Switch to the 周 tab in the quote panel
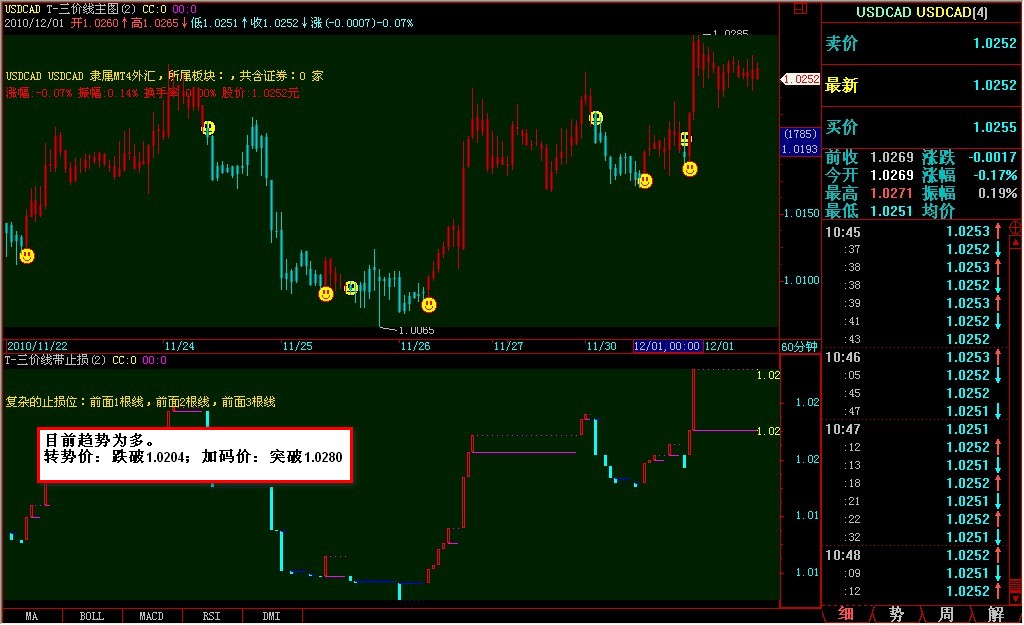The image size is (1024, 625). (946, 614)
